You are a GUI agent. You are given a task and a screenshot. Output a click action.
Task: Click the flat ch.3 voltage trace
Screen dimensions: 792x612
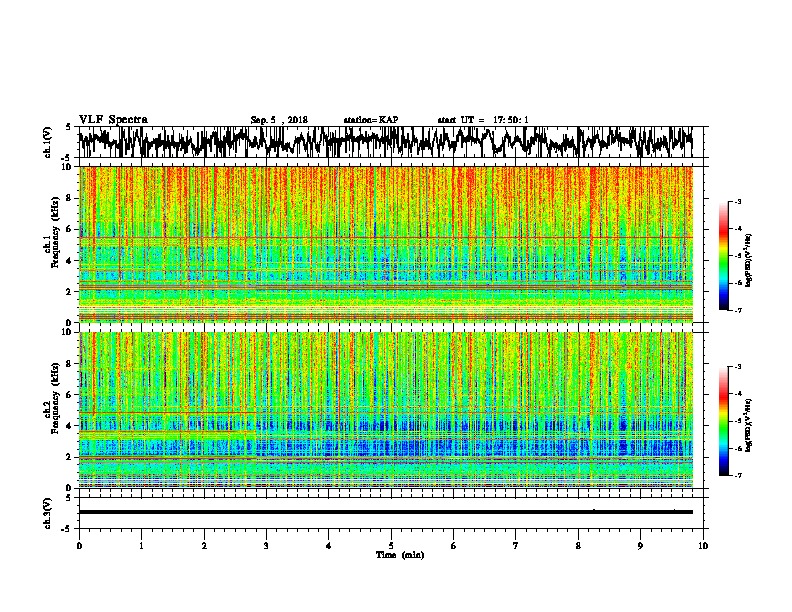coord(385,512)
